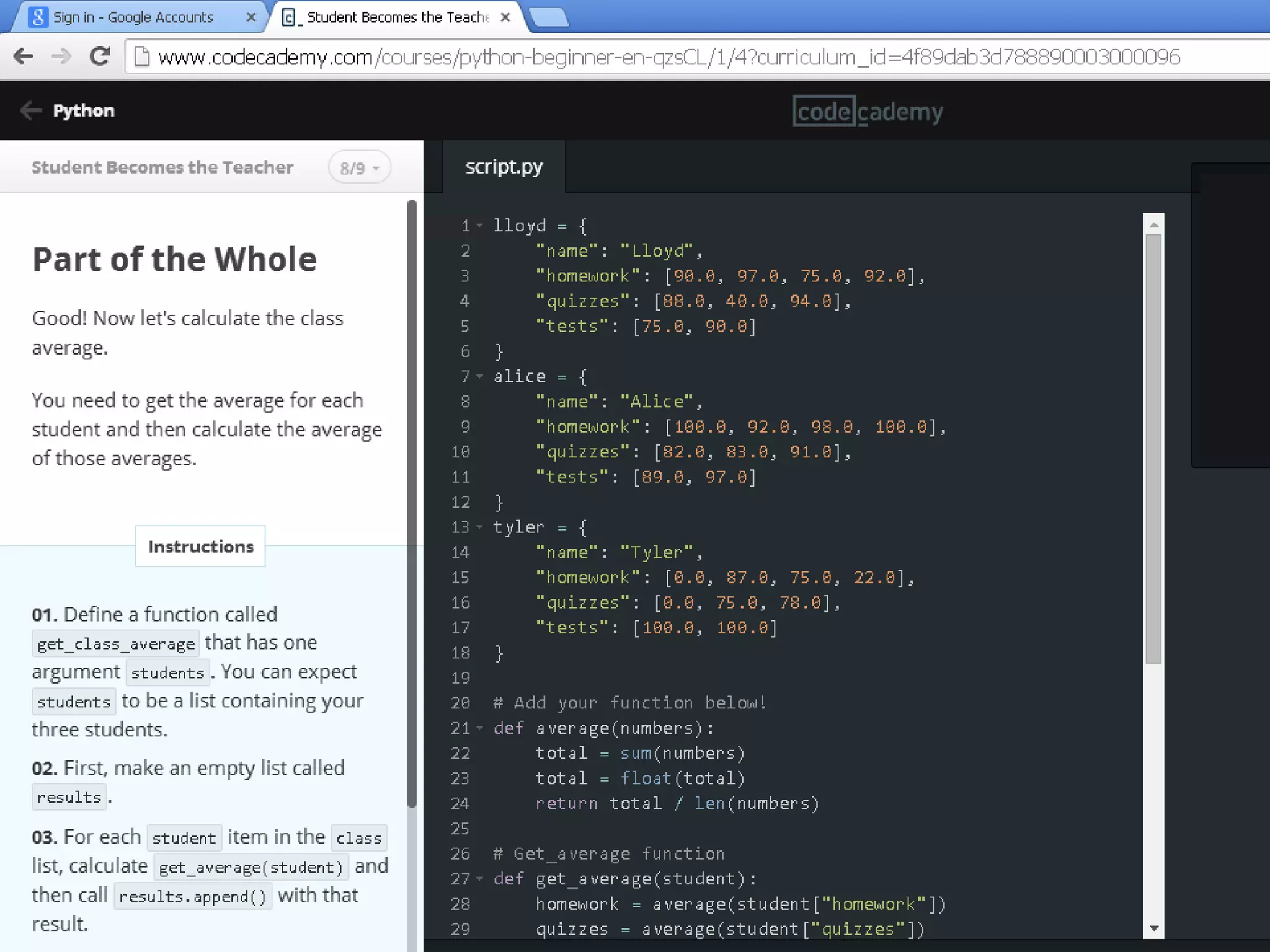Screen dimensions: 1270x952
Task: Click the editor scrollbar up arrow
Action: (x=1154, y=224)
